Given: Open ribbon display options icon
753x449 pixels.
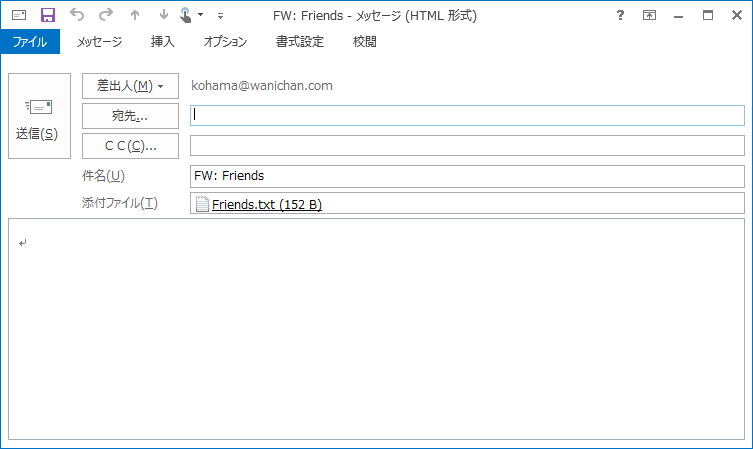Looking at the screenshot, I should click(650, 16).
